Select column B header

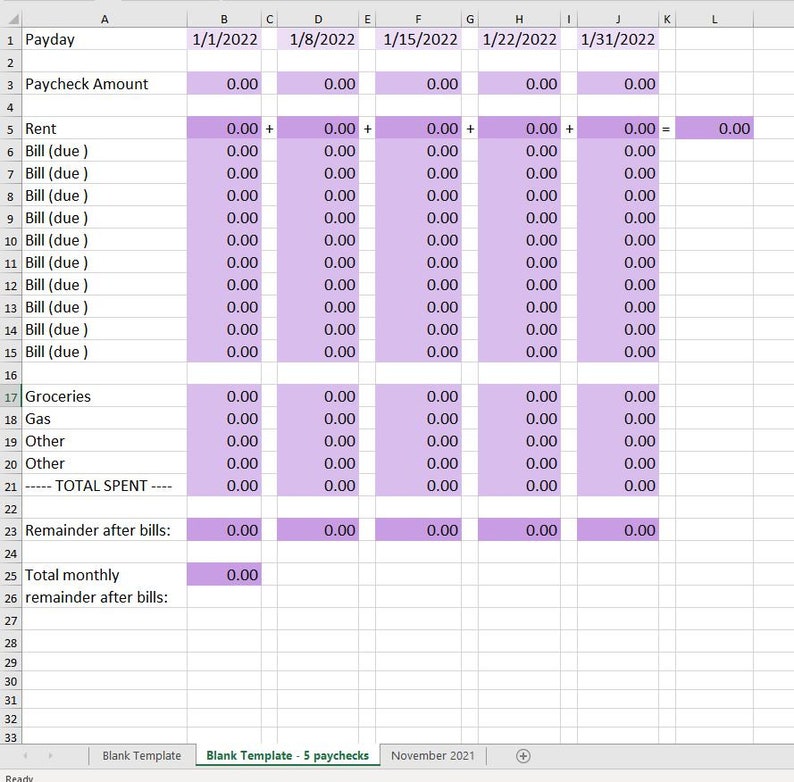pos(224,19)
